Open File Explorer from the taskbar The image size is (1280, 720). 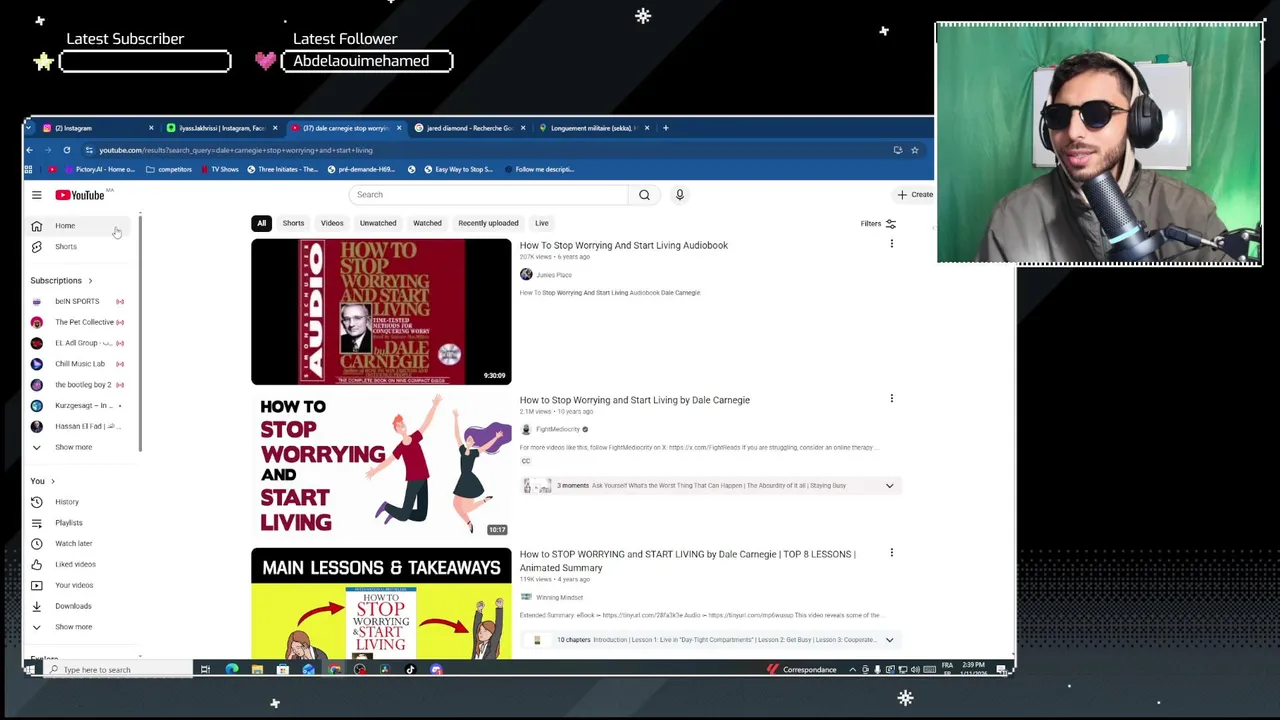pyautogui.click(x=257, y=670)
